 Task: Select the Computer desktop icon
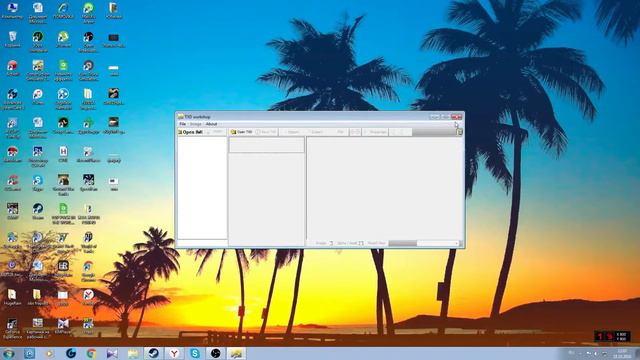click(x=12, y=11)
